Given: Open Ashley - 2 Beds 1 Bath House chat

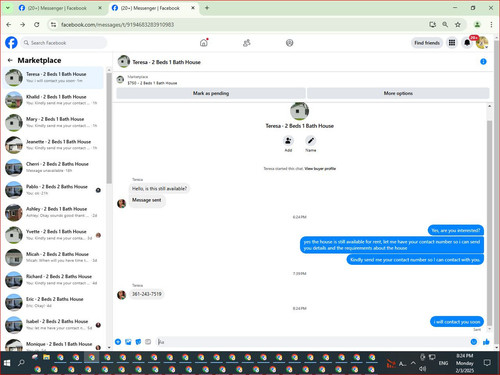Looking at the screenshot, I should [53, 212].
